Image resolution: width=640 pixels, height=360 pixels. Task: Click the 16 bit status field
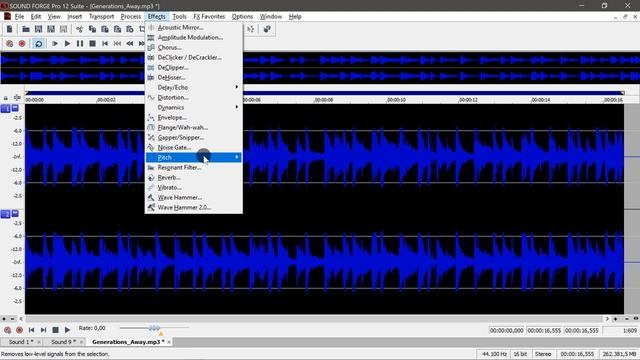[520, 354]
